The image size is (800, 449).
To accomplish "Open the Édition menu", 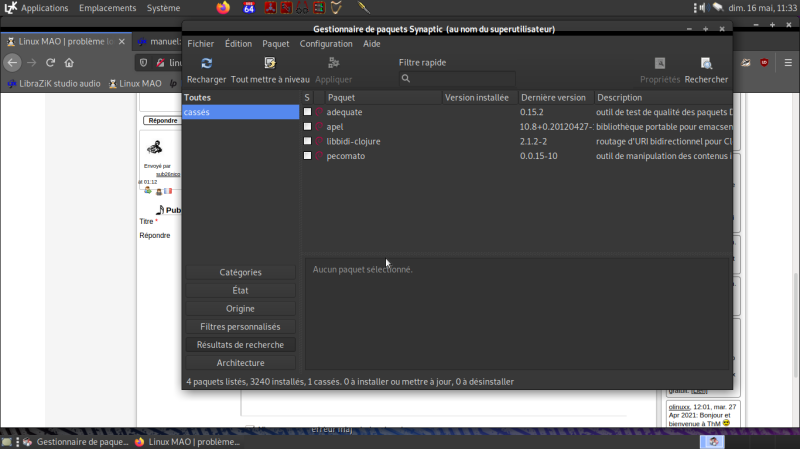I will [x=238, y=44].
